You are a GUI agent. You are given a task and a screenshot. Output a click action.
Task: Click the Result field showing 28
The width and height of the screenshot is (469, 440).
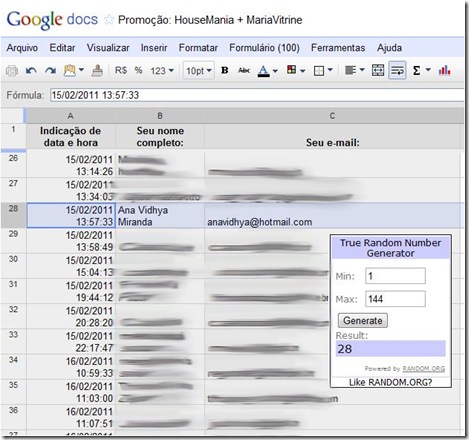point(390,349)
